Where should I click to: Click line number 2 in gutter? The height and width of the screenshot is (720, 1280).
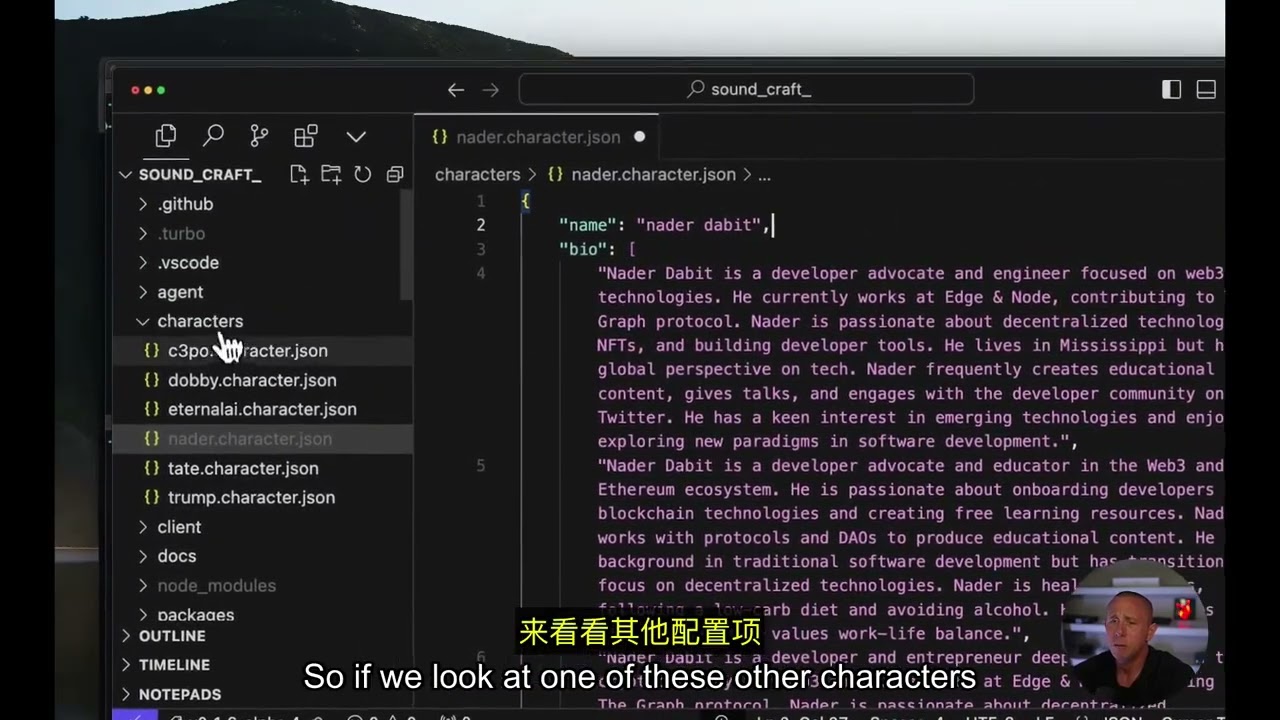pyautogui.click(x=481, y=225)
